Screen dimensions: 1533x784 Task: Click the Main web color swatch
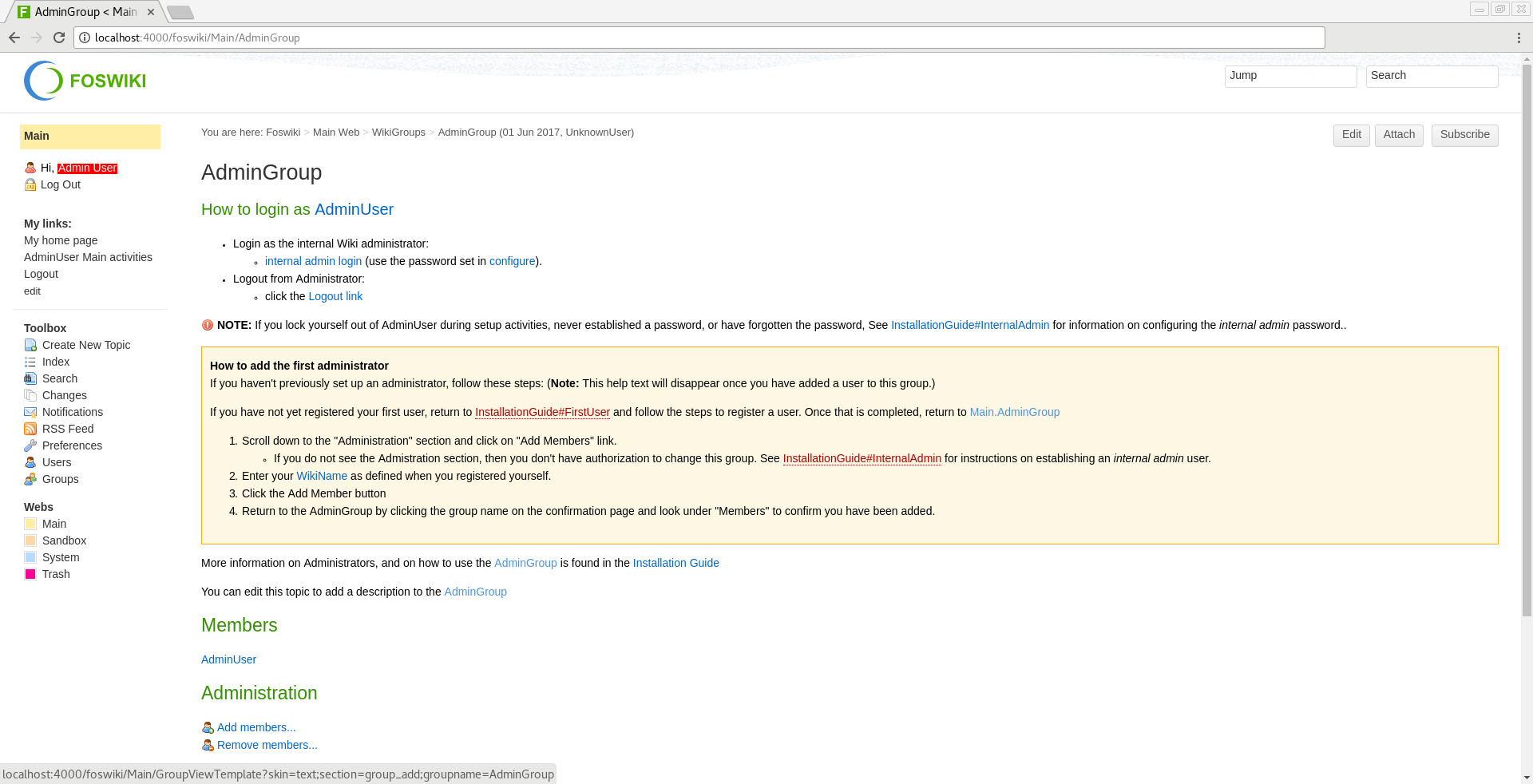coord(30,524)
